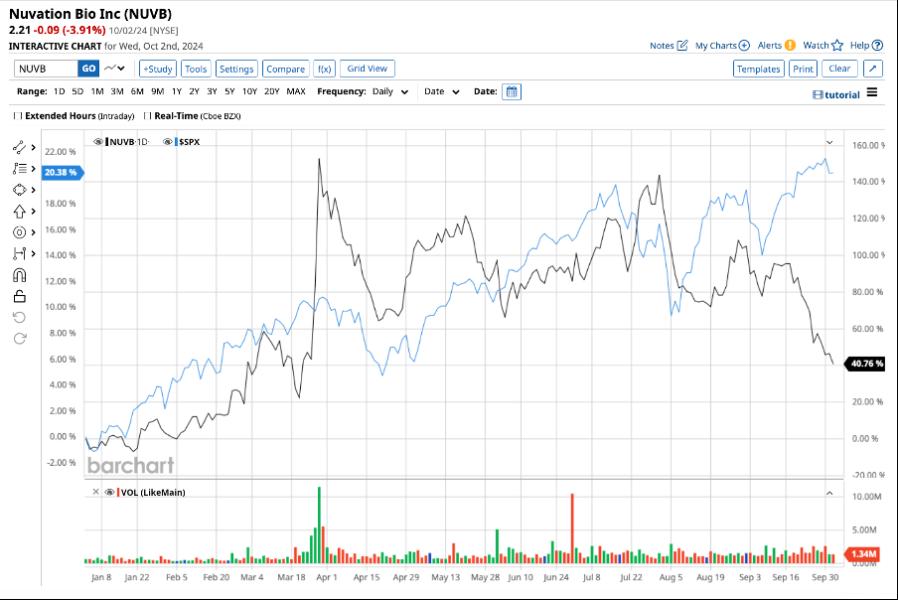Click the NUVB black line color swatch
The height and width of the screenshot is (600, 898).
pyautogui.click(x=107, y=141)
